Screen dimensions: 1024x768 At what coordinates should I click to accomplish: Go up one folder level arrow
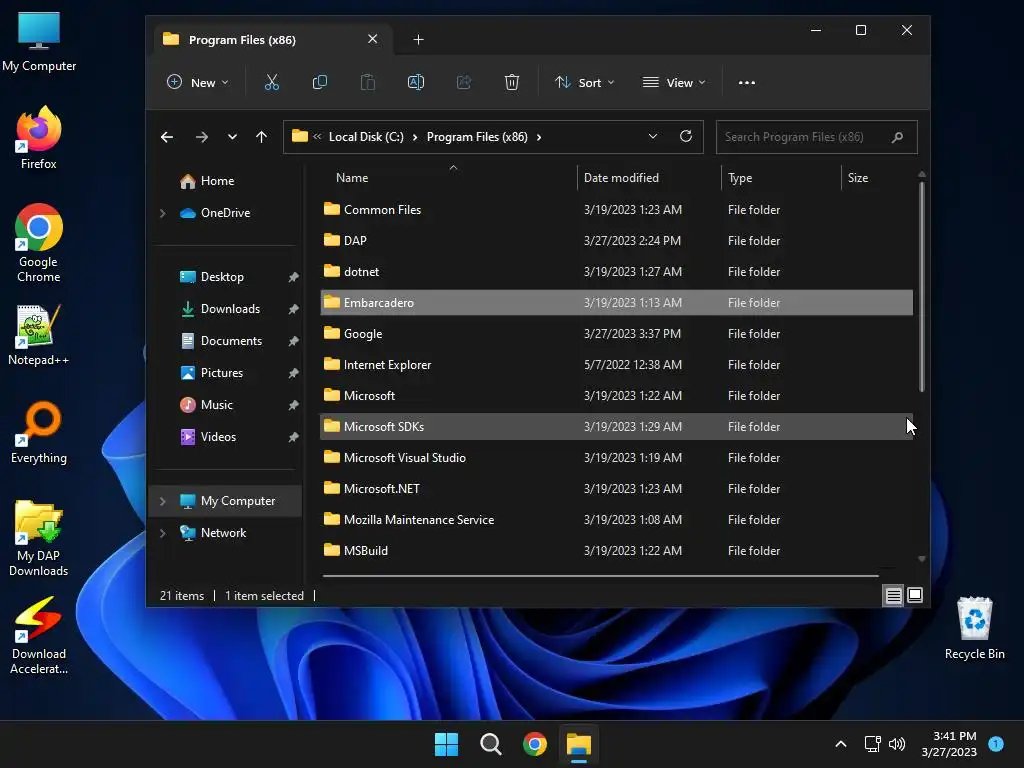(261, 136)
